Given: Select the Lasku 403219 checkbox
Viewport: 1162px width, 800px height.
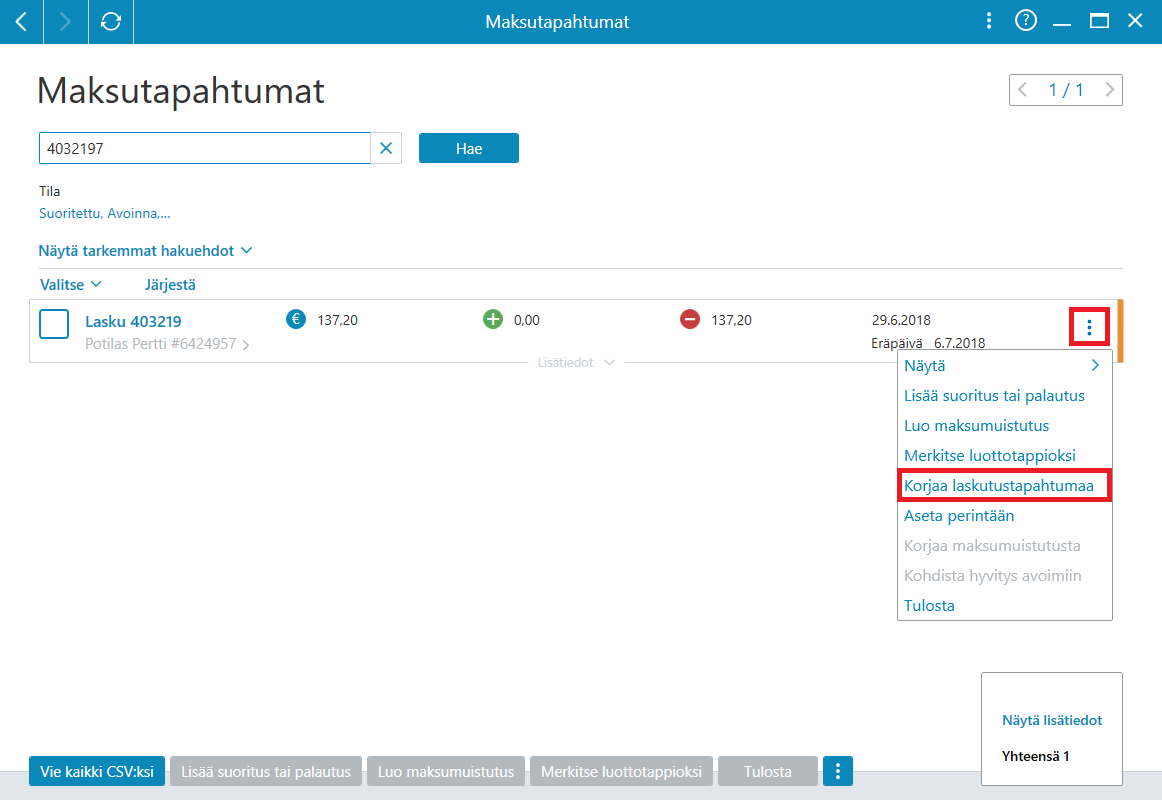Looking at the screenshot, I should coord(54,324).
